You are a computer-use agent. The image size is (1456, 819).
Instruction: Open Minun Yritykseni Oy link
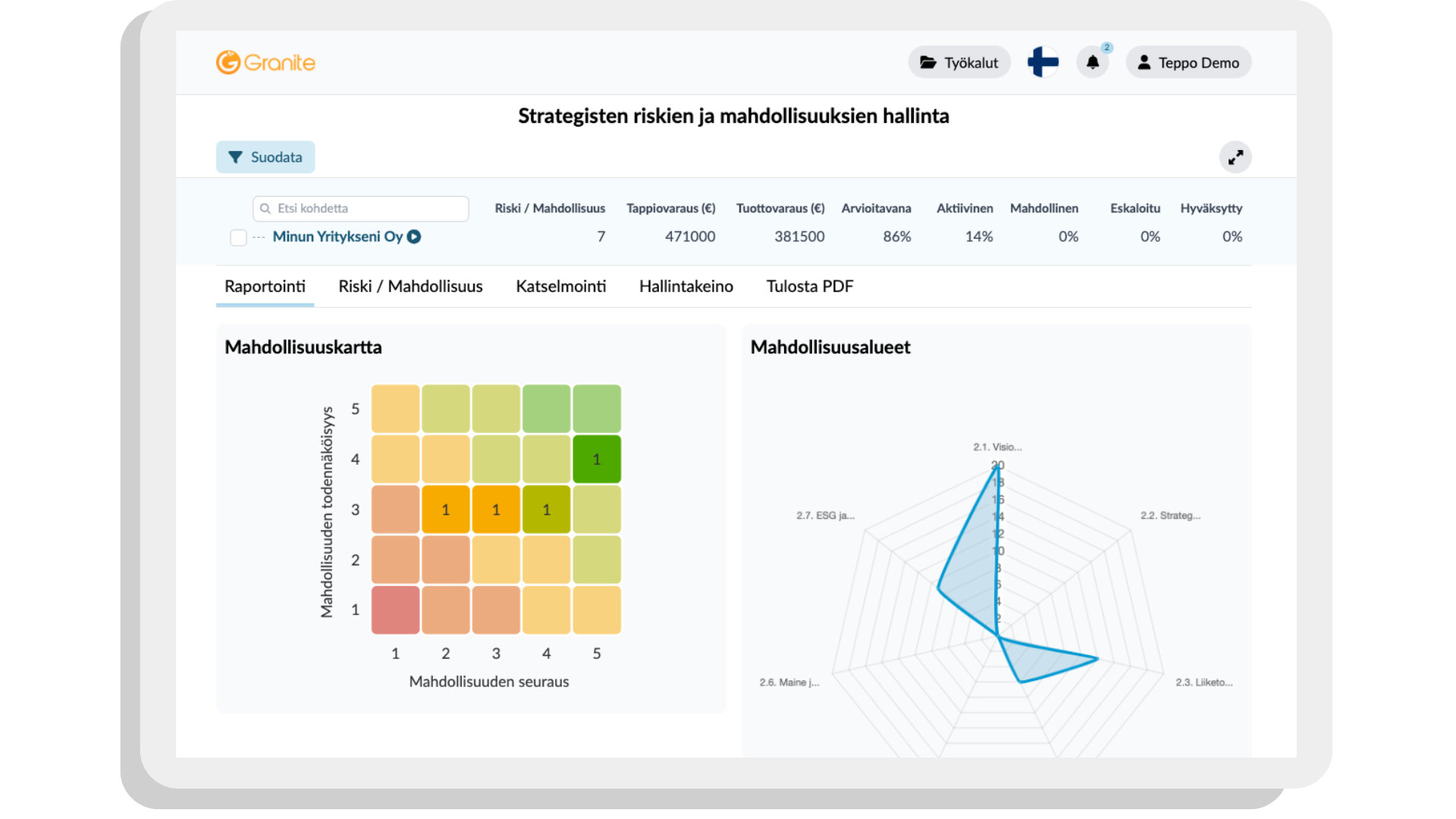pyautogui.click(x=337, y=237)
